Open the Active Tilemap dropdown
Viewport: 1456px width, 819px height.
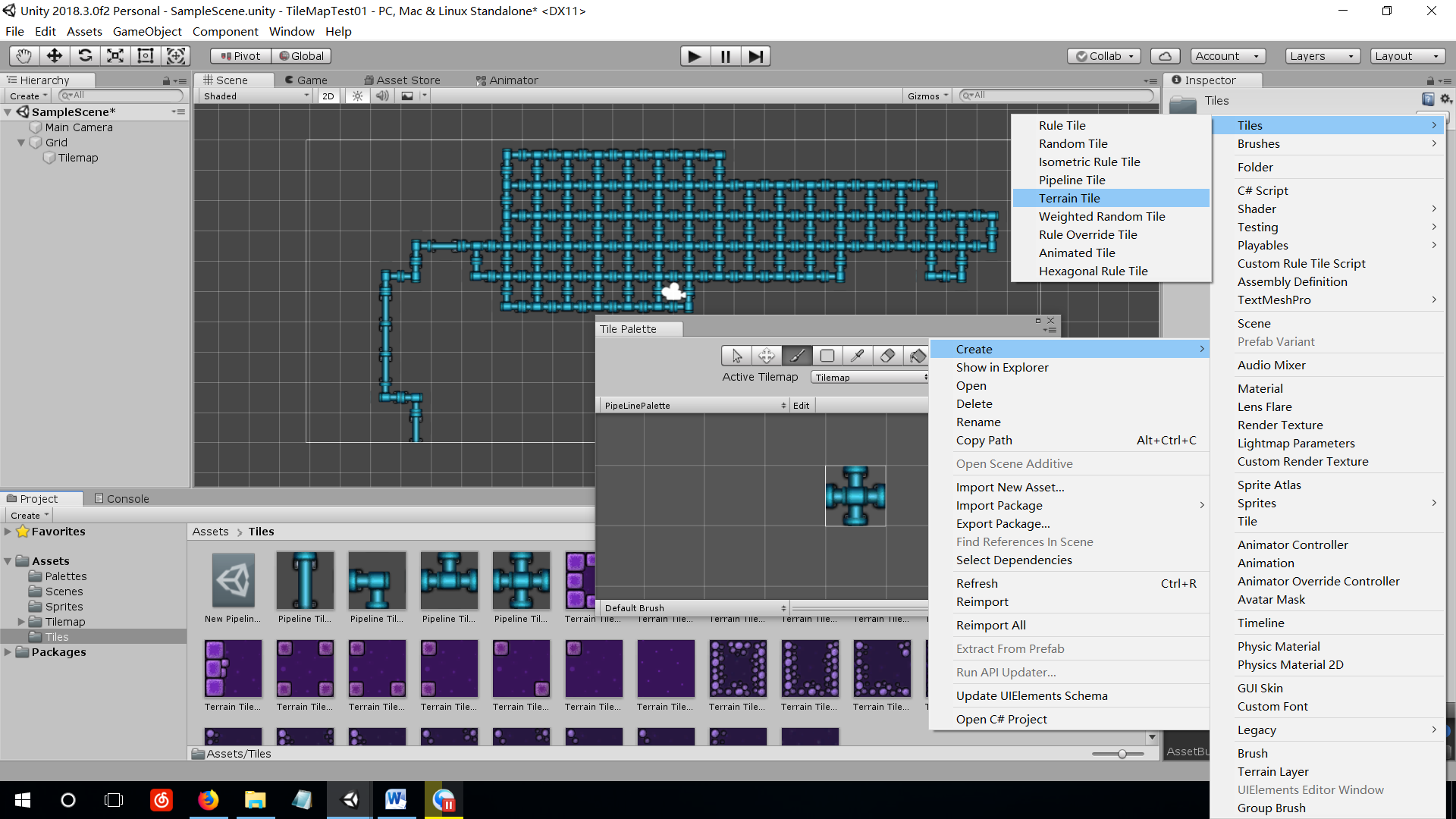pyautogui.click(x=870, y=377)
